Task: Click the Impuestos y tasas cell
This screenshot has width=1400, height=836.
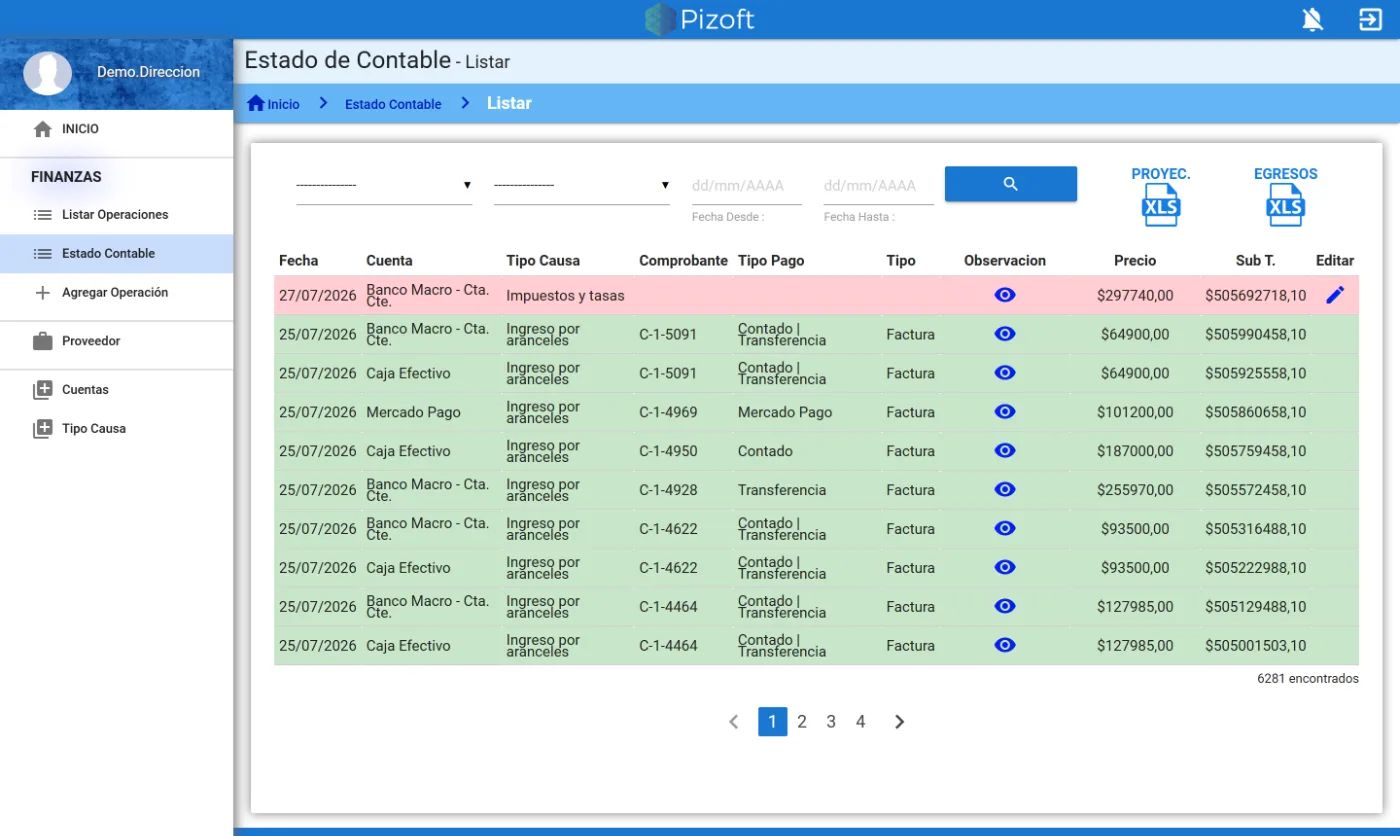Action: coord(565,296)
